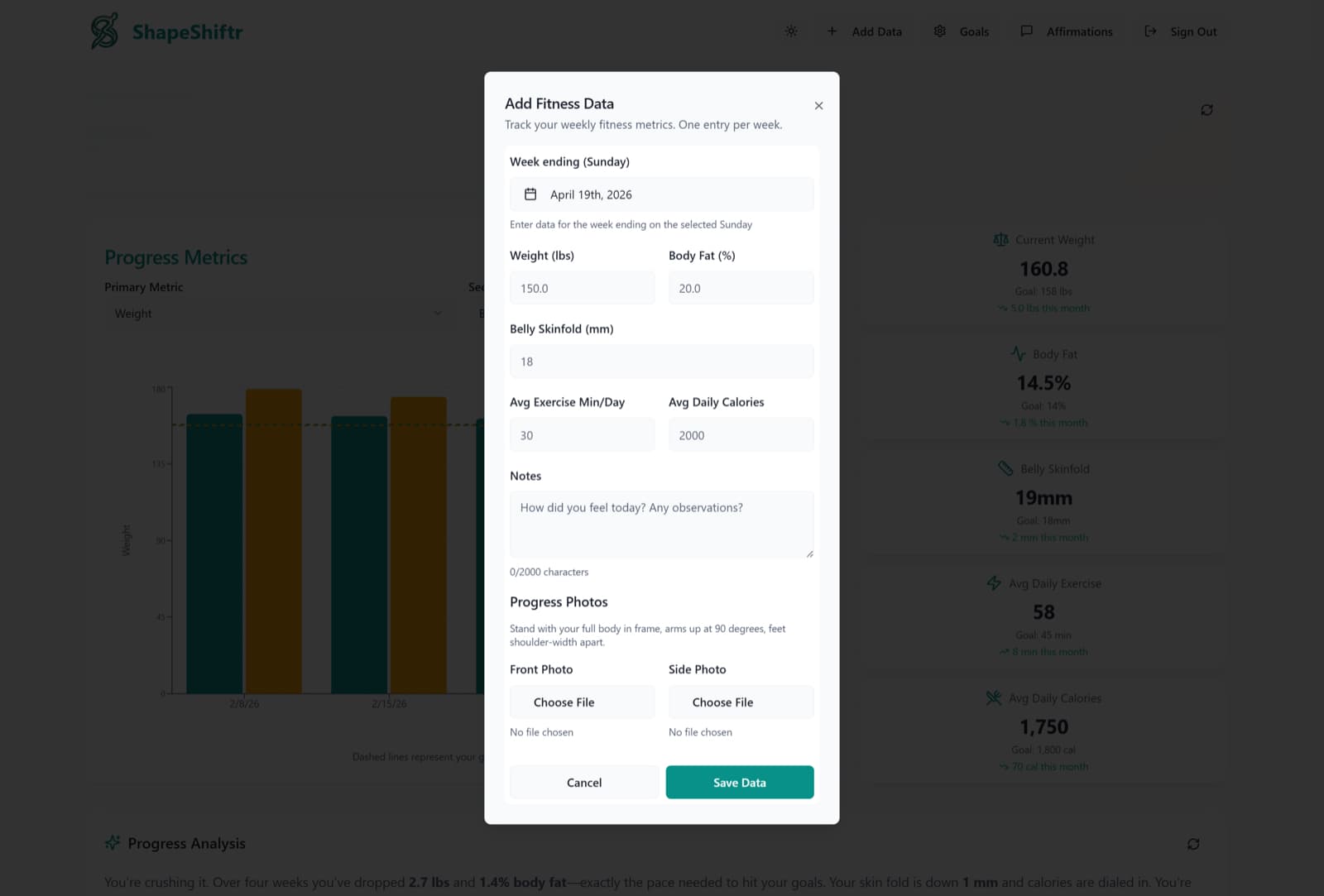Click the refresh icon for Progress Analysis
1324x896 pixels.
(1193, 844)
